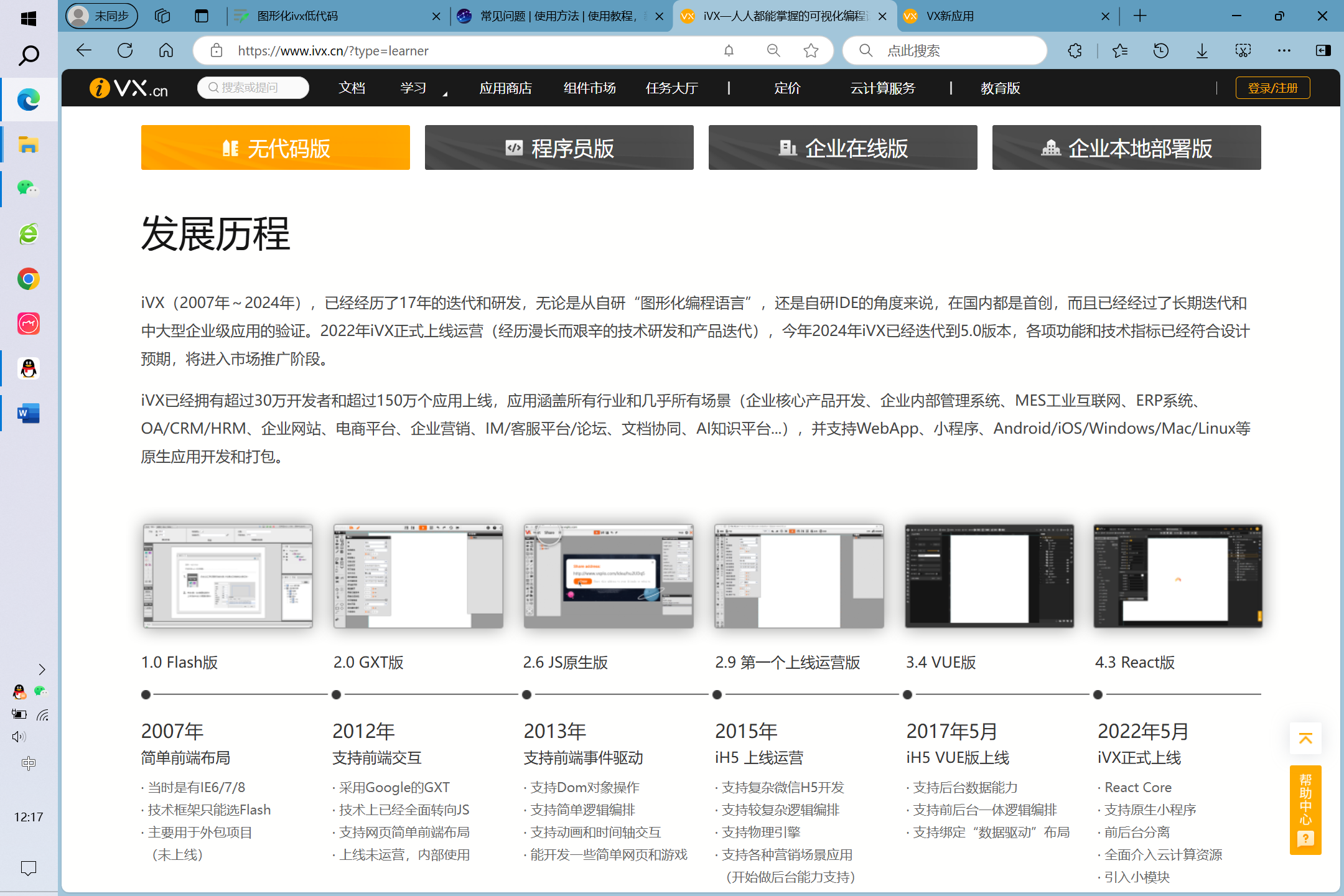Switch to the 图形化ivx低代码 tab
The width and height of the screenshot is (1344, 896).
(x=336, y=16)
